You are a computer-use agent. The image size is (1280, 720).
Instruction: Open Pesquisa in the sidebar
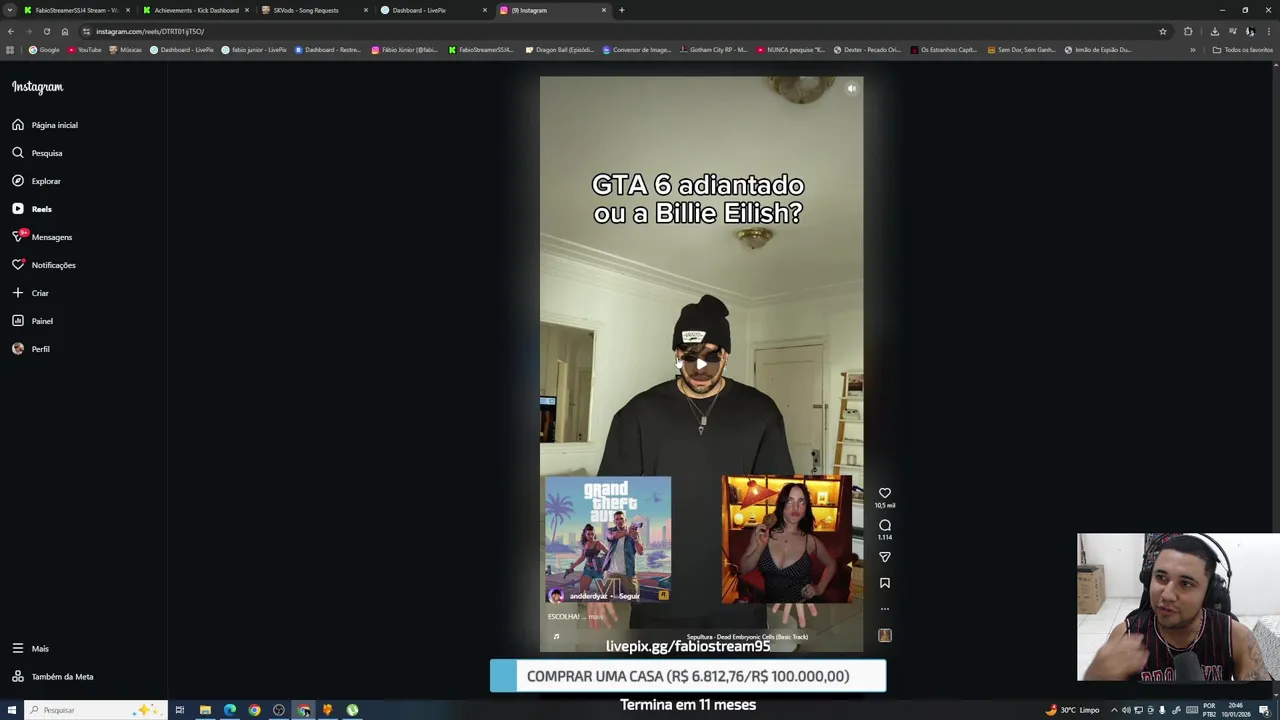[38, 153]
